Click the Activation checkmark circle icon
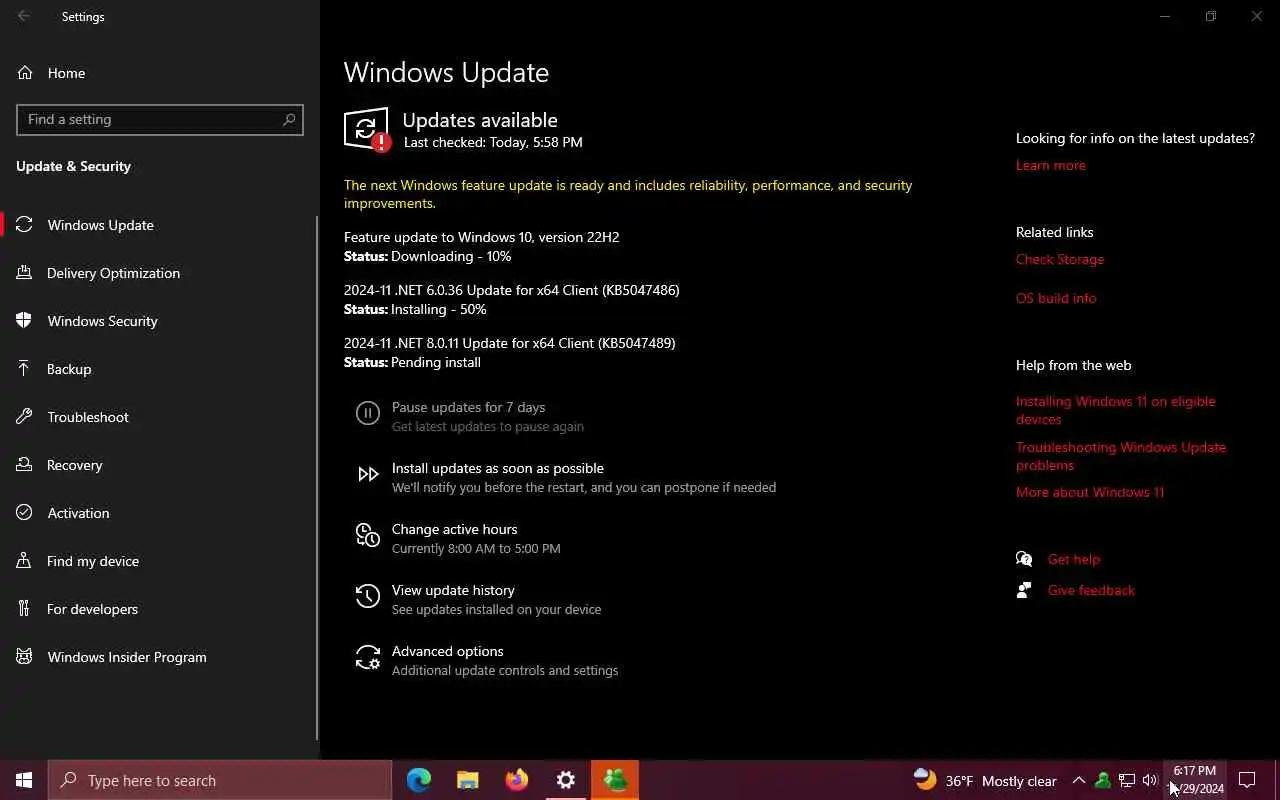 [x=25, y=513]
